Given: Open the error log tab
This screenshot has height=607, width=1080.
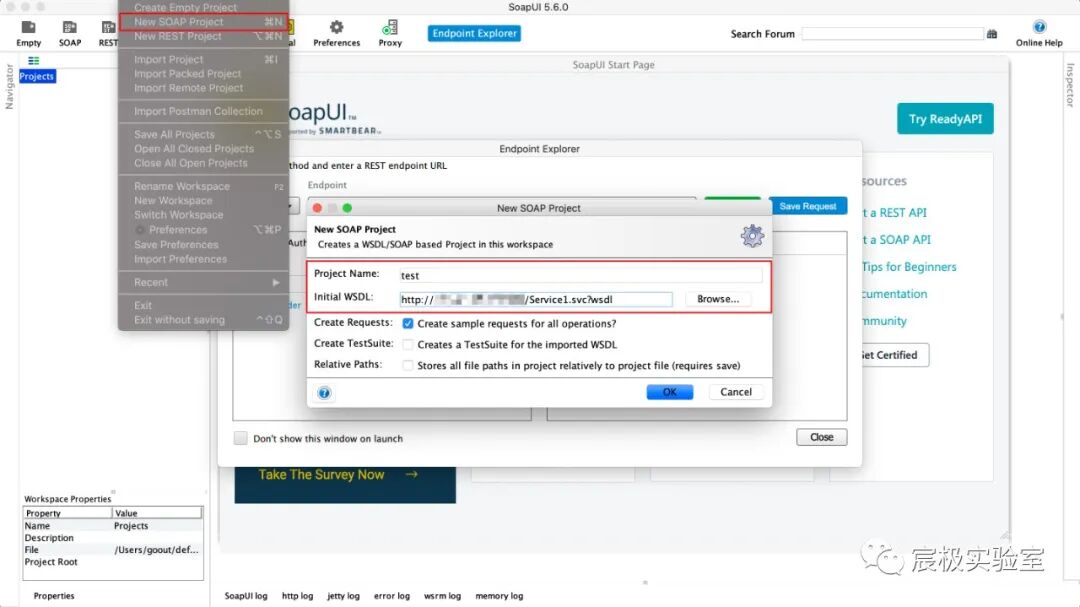Looking at the screenshot, I should 392,596.
